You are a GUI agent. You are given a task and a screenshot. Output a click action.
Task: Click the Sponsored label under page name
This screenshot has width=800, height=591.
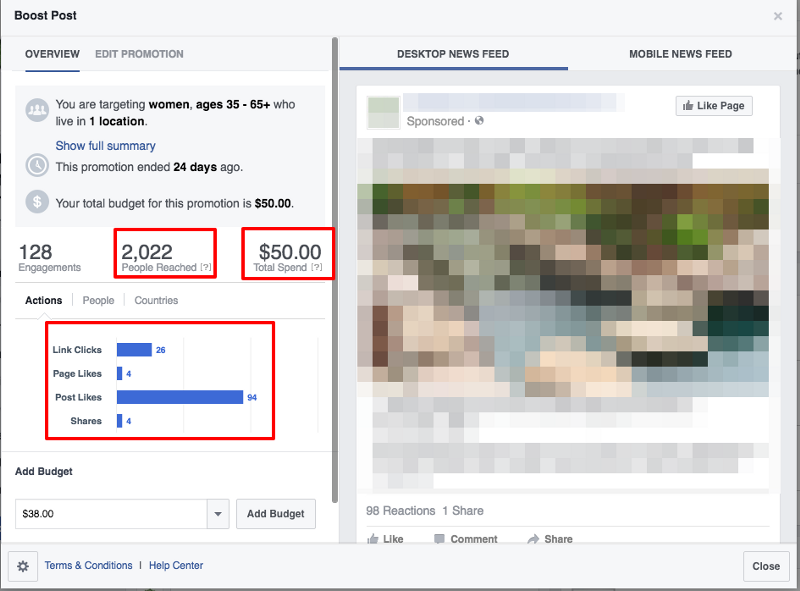[x=435, y=121]
